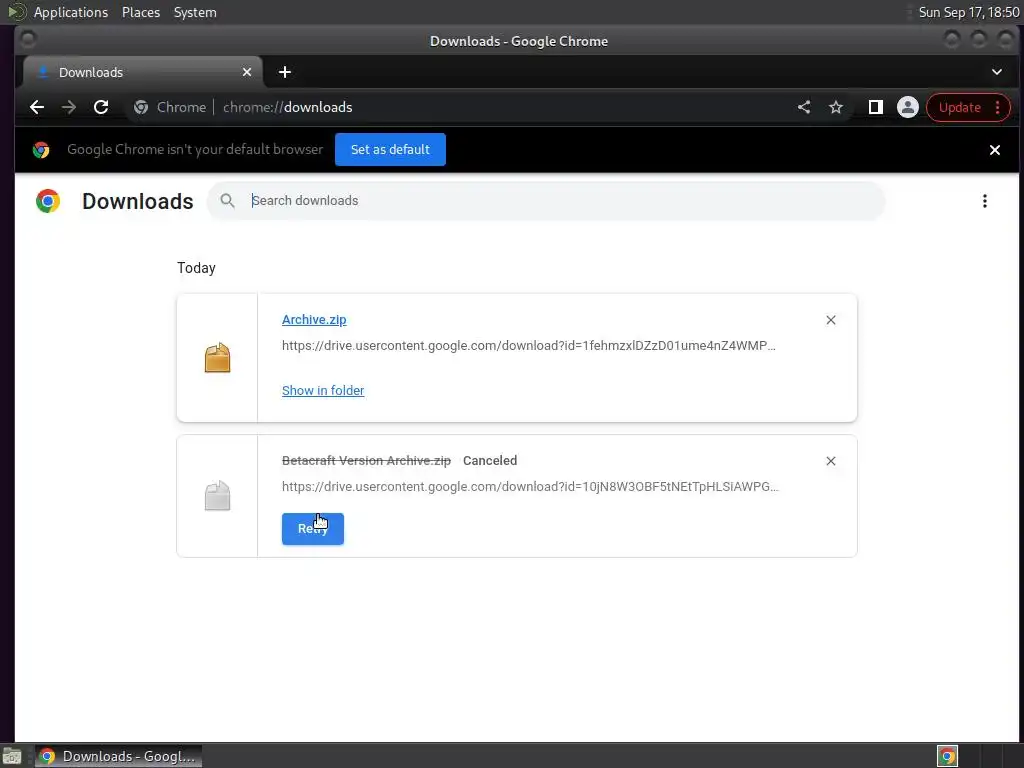The height and width of the screenshot is (768, 1024).
Task: Select Downloads - Google taskbar window button
Action: coord(119,756)
